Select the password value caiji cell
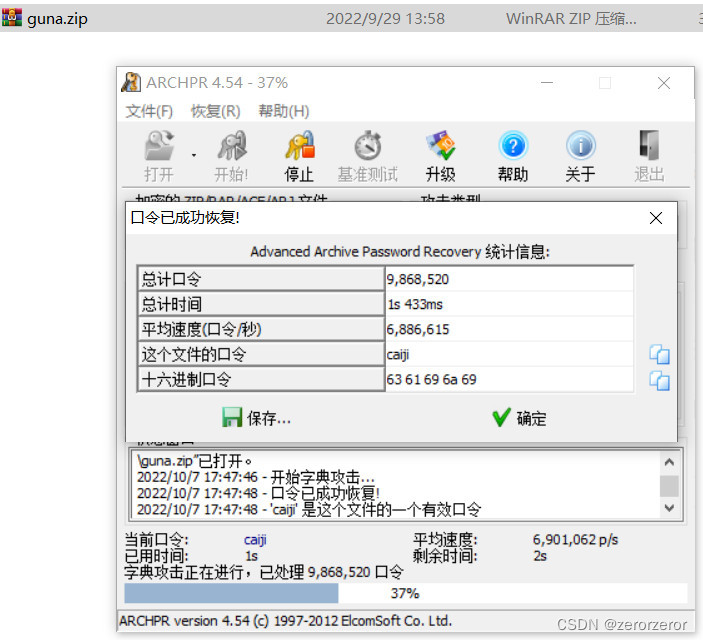The image size is (703, 640). [509, 354]
